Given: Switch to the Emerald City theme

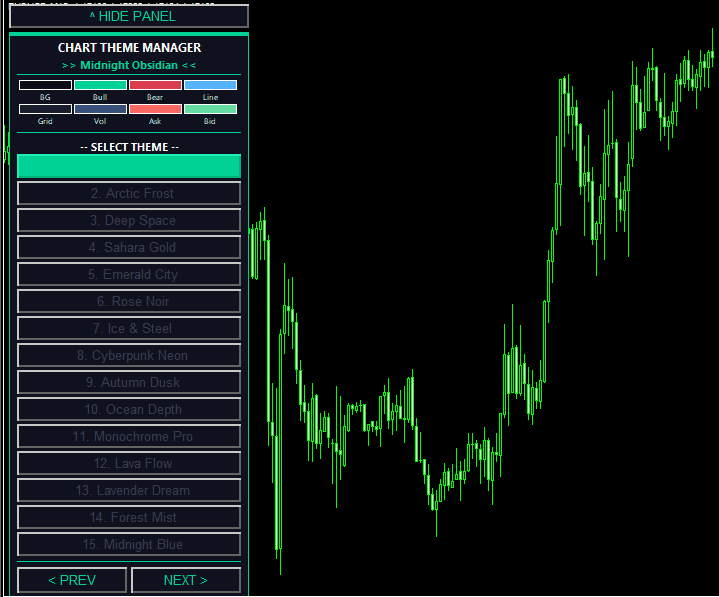Looking at the screenshot, I should pyautogui.click(x=129, y=274).
